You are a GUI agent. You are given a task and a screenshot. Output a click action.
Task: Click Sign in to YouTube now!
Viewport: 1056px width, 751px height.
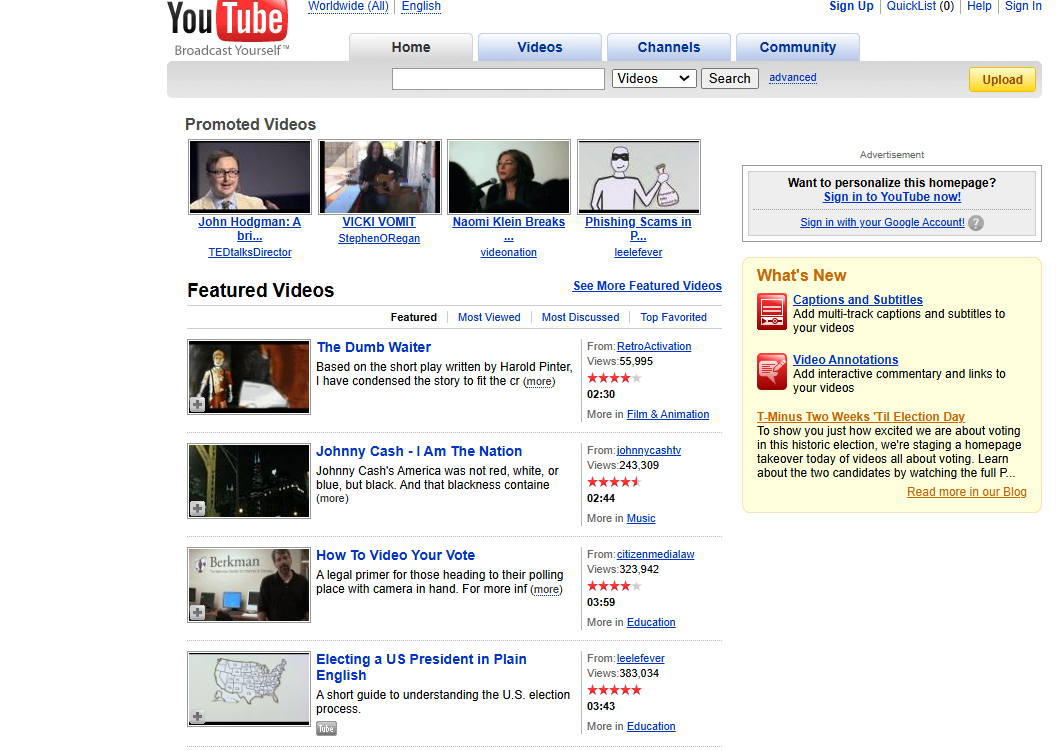click(x=892, y=197)
